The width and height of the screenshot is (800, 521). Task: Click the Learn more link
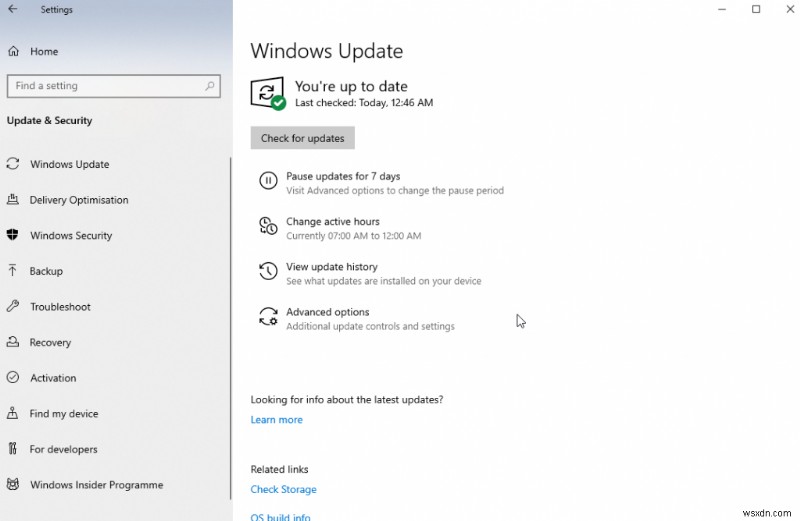tap(277, 419)
